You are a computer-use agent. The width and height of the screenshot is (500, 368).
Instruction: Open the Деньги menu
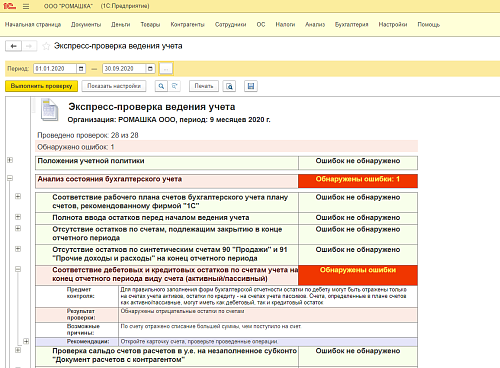coord(121,24)
